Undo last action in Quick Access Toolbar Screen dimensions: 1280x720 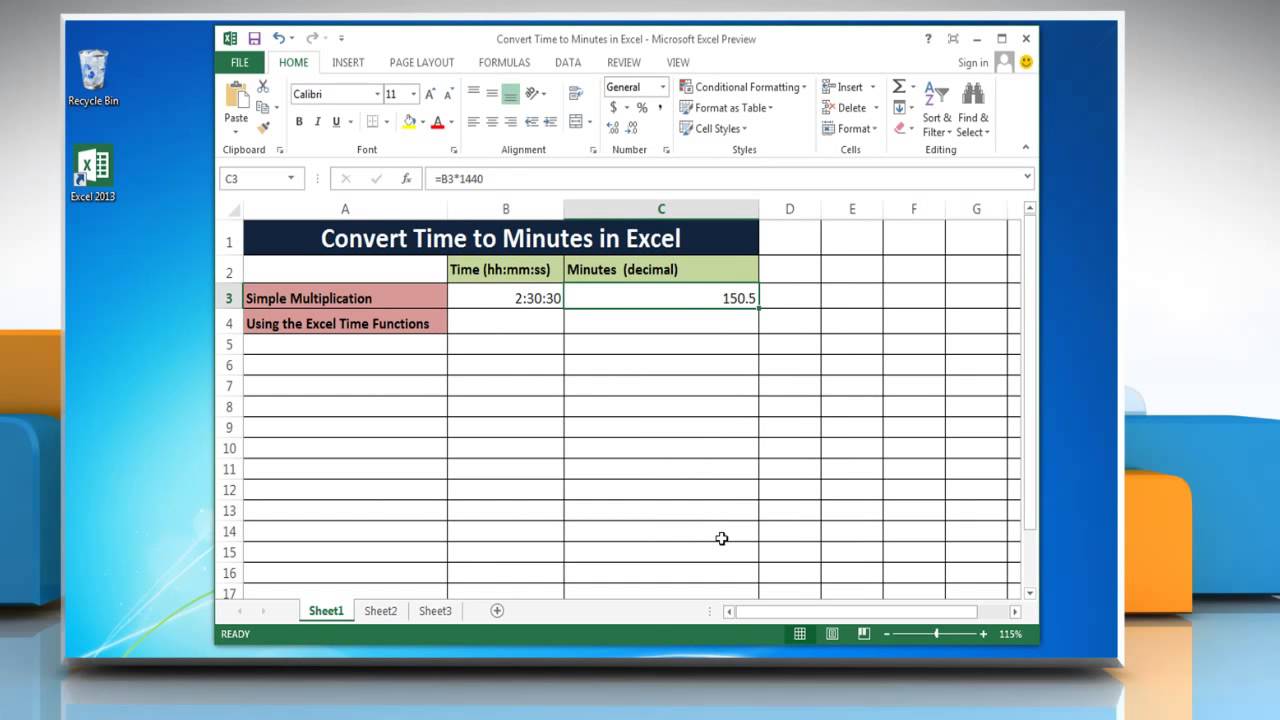pos(279,39)
